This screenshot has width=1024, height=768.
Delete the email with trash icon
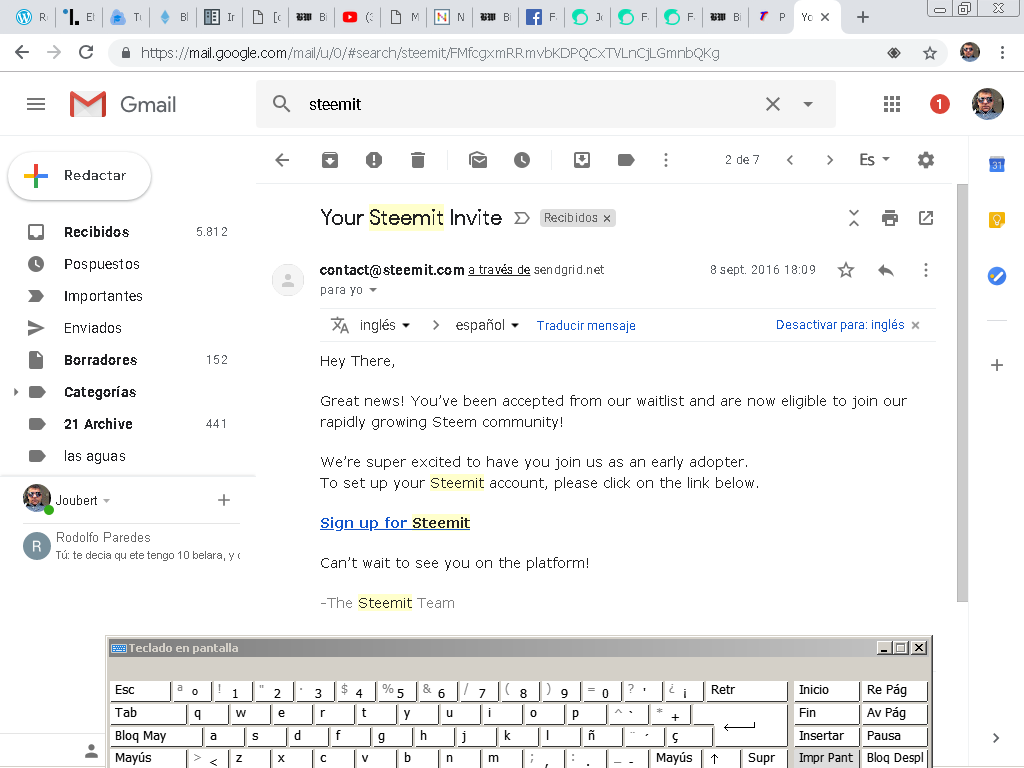click(418, 160)
